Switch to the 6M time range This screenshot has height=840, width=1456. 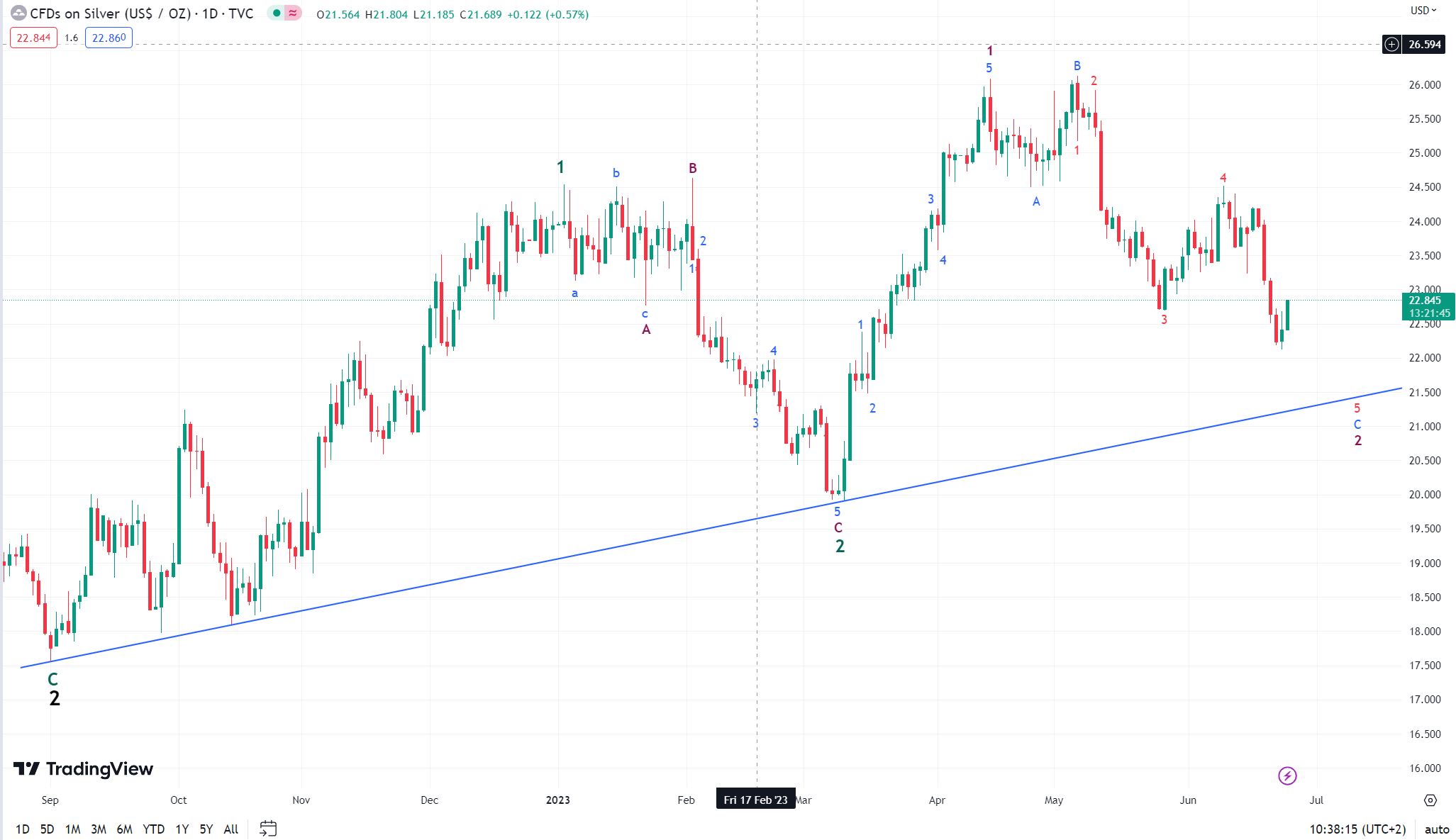click(124, 829)
